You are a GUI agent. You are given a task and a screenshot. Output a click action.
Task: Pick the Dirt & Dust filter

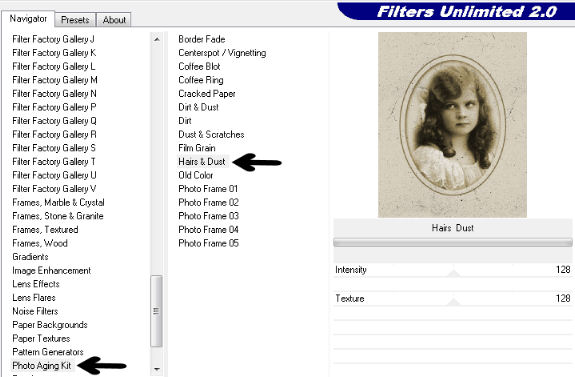pyautogui.click(x=198, y=107)
